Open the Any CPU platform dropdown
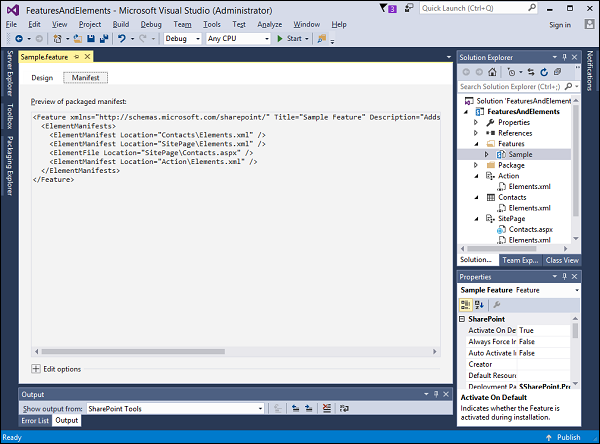Image resolution: width=600 pixels, height=444 pixels. (x=238, y=39)
